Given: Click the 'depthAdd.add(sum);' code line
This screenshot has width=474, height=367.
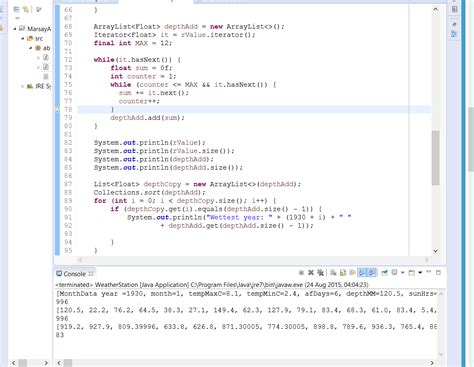Looking at the screenshot, I should click(x=147, y=118).
